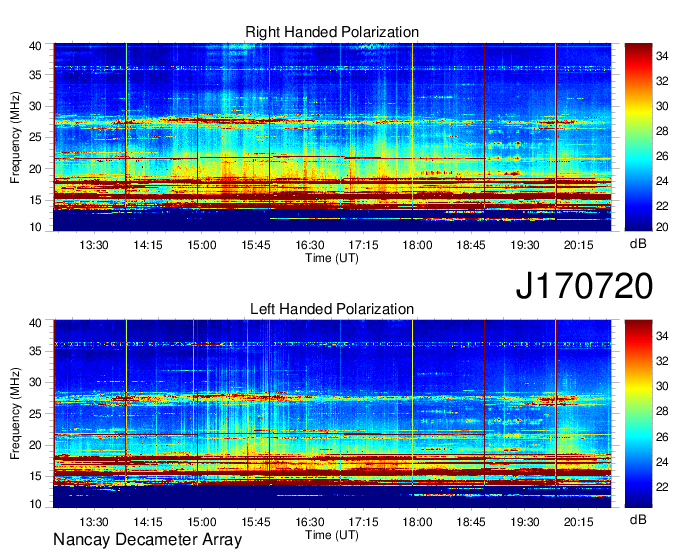Screen dimensions: 680x552
Task: Click the 13:30 time tick under Left Handed plot
Action: click(94, 522)
